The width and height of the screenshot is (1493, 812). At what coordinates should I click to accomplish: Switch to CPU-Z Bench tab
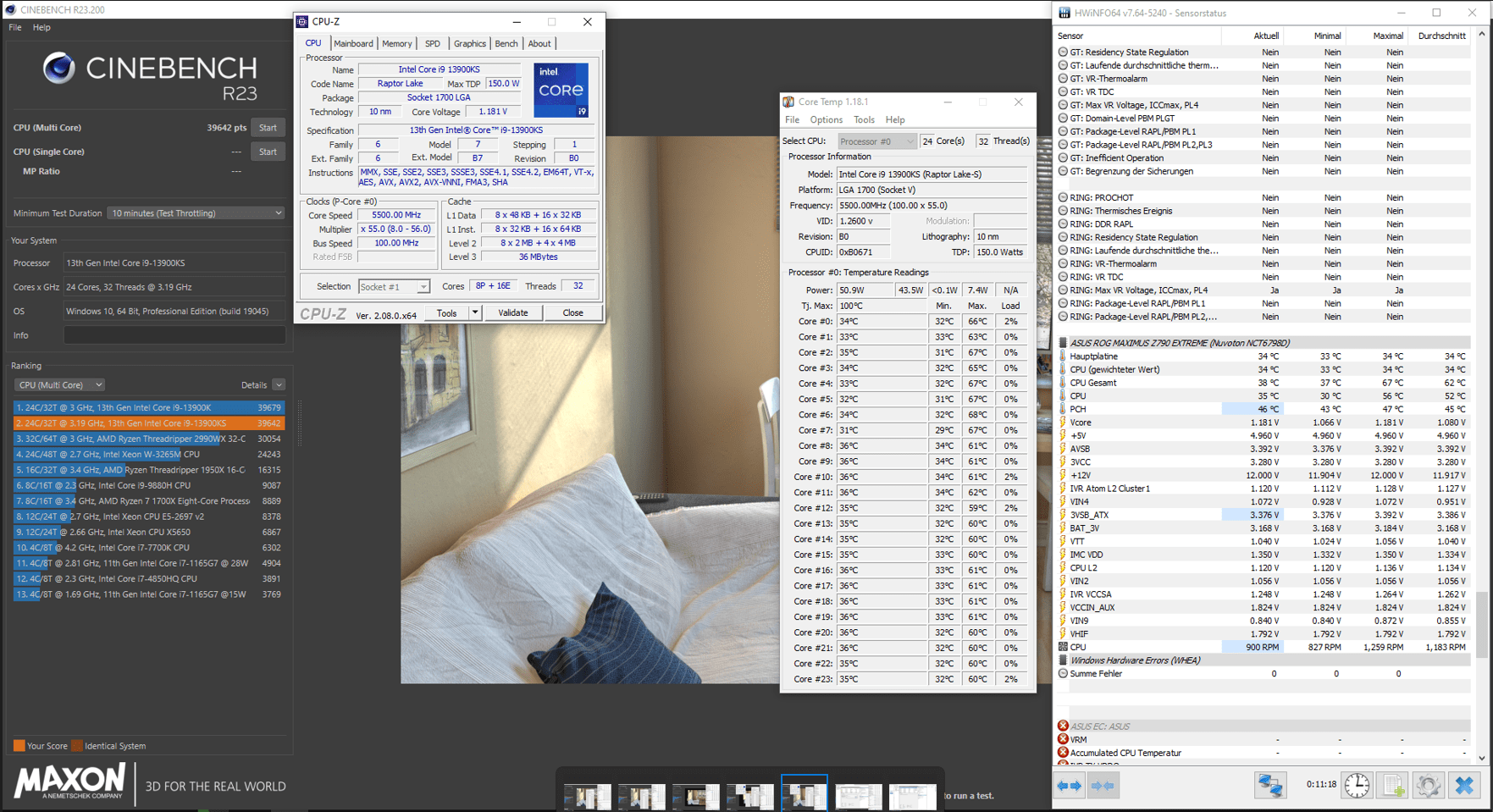pyautogui.click(x=506, y=44)
